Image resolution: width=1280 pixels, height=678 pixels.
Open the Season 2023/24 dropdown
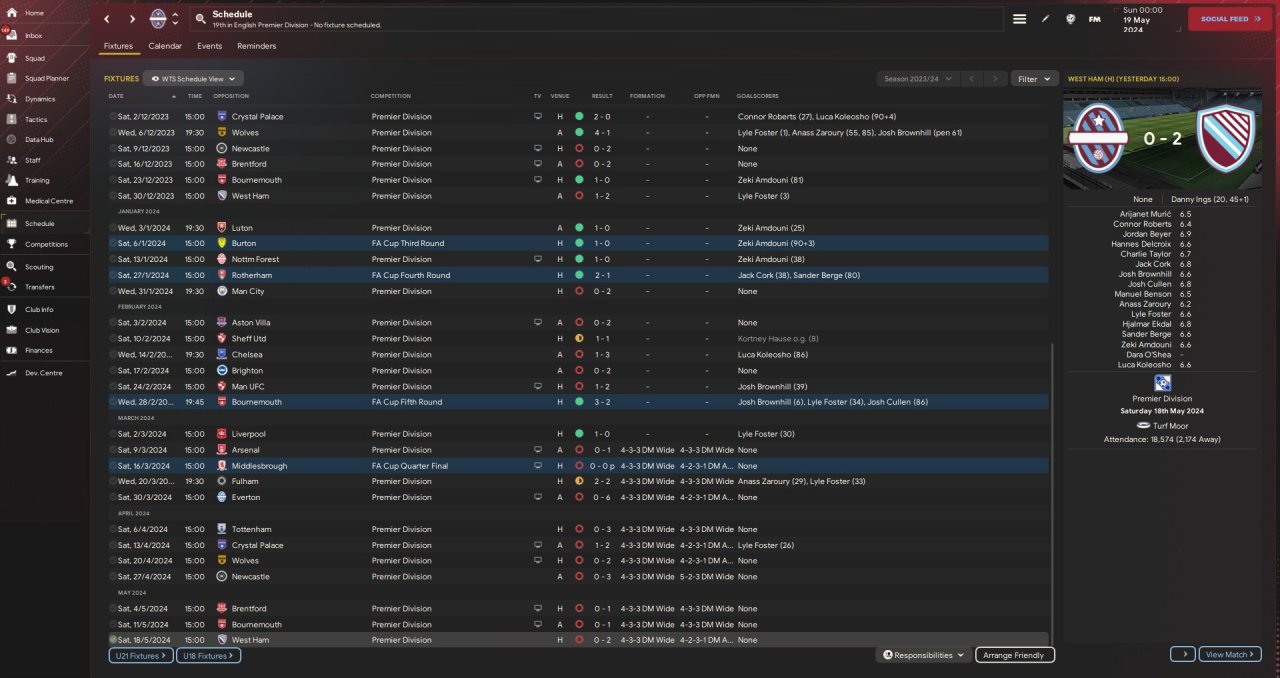click(x=917, y=78)
